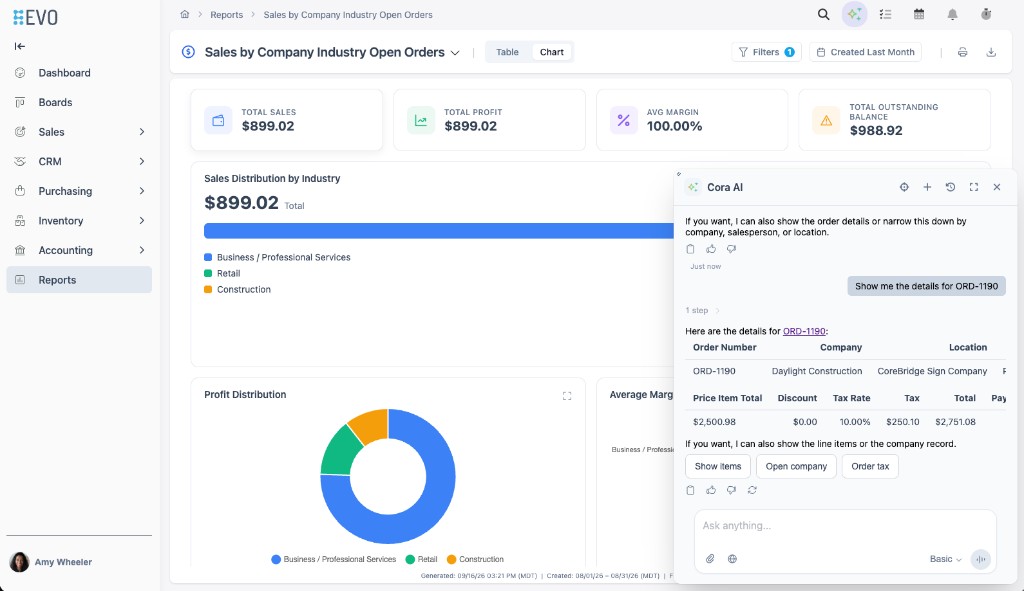This screenshot has height=591, width=1024.
Task: Thumbs up the first Cora reply
Action: coord(711,249)
